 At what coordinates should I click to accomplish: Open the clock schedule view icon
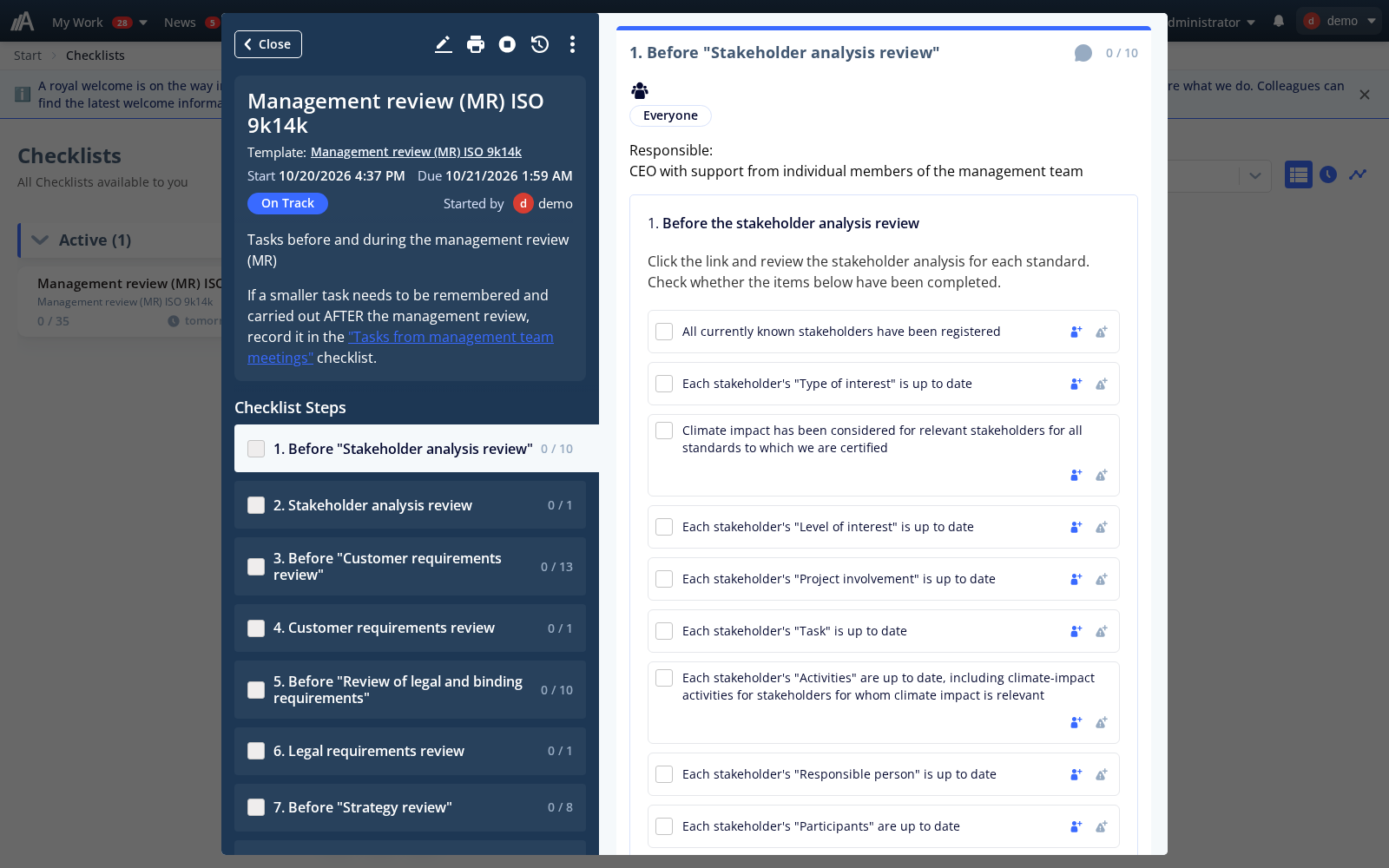coord(1328,175)
